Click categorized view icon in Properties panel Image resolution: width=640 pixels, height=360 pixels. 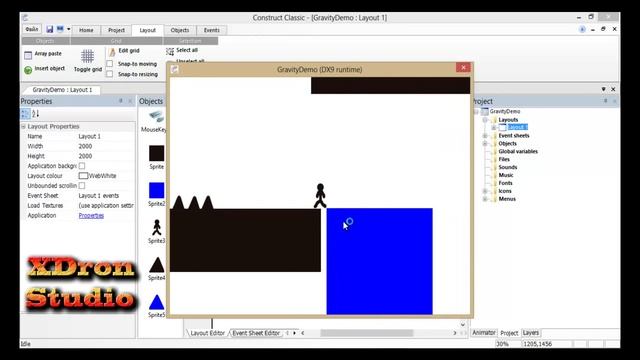(25, 114)
